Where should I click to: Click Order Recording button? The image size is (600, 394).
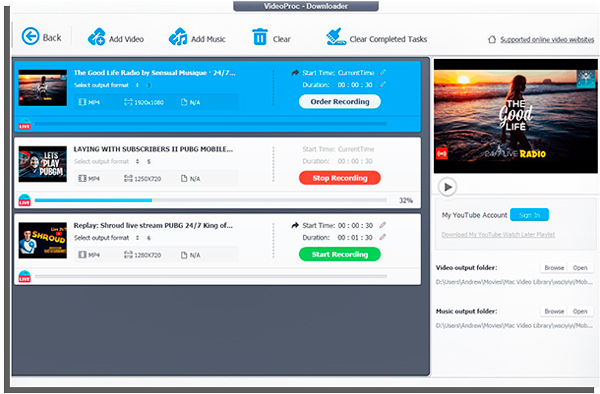[x=340, y=102]
